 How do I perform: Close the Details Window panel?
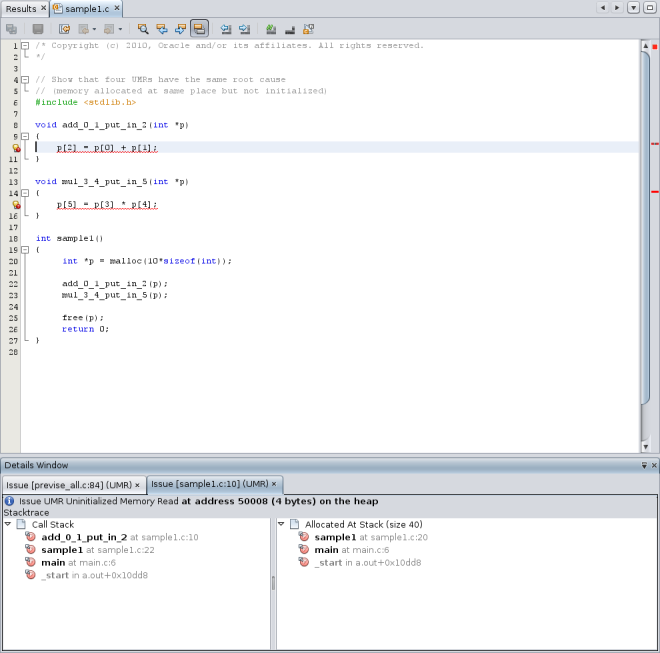[x=654, y=465]
